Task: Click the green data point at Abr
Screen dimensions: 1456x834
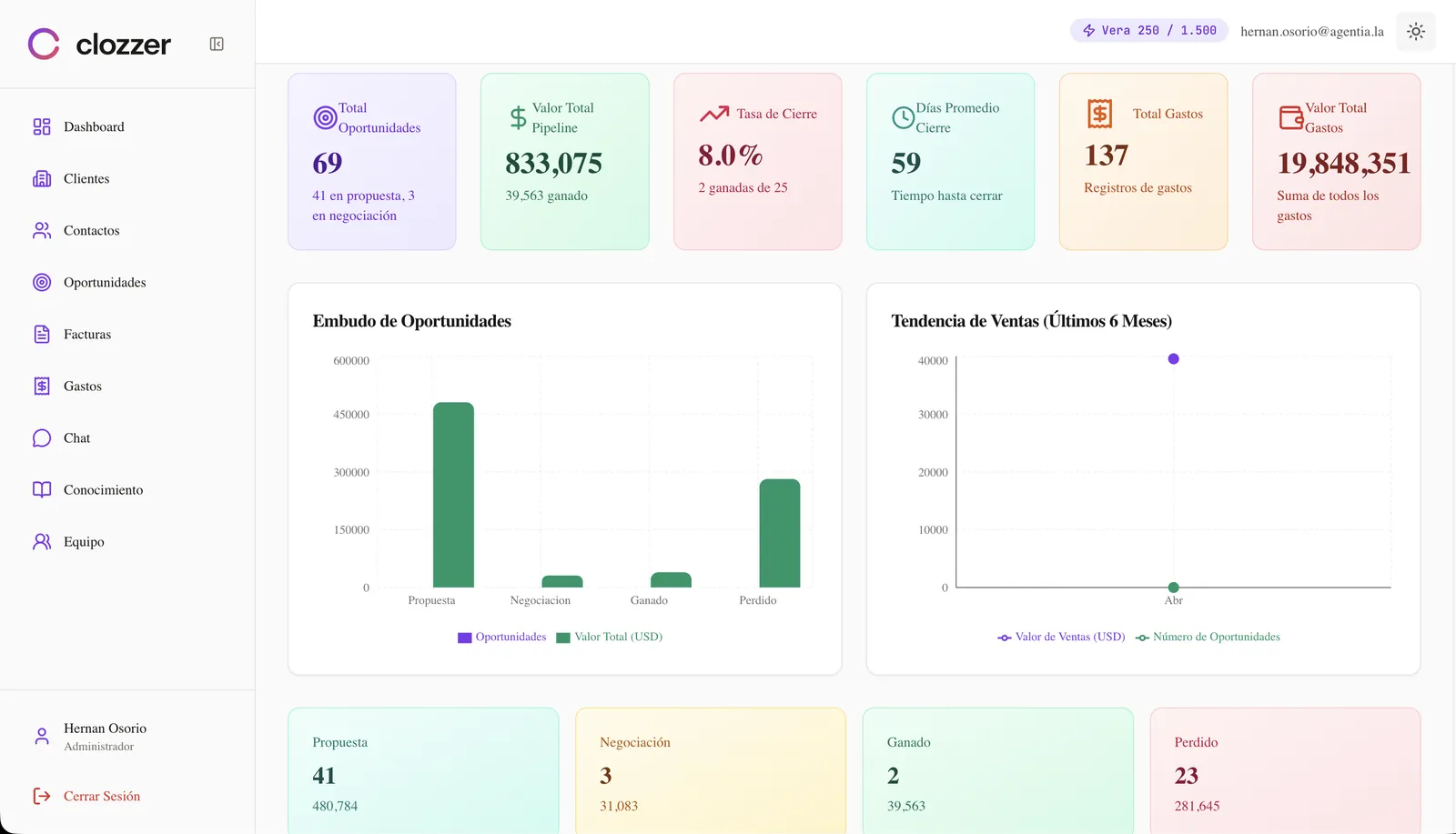Action: (x=1174, y=588)
